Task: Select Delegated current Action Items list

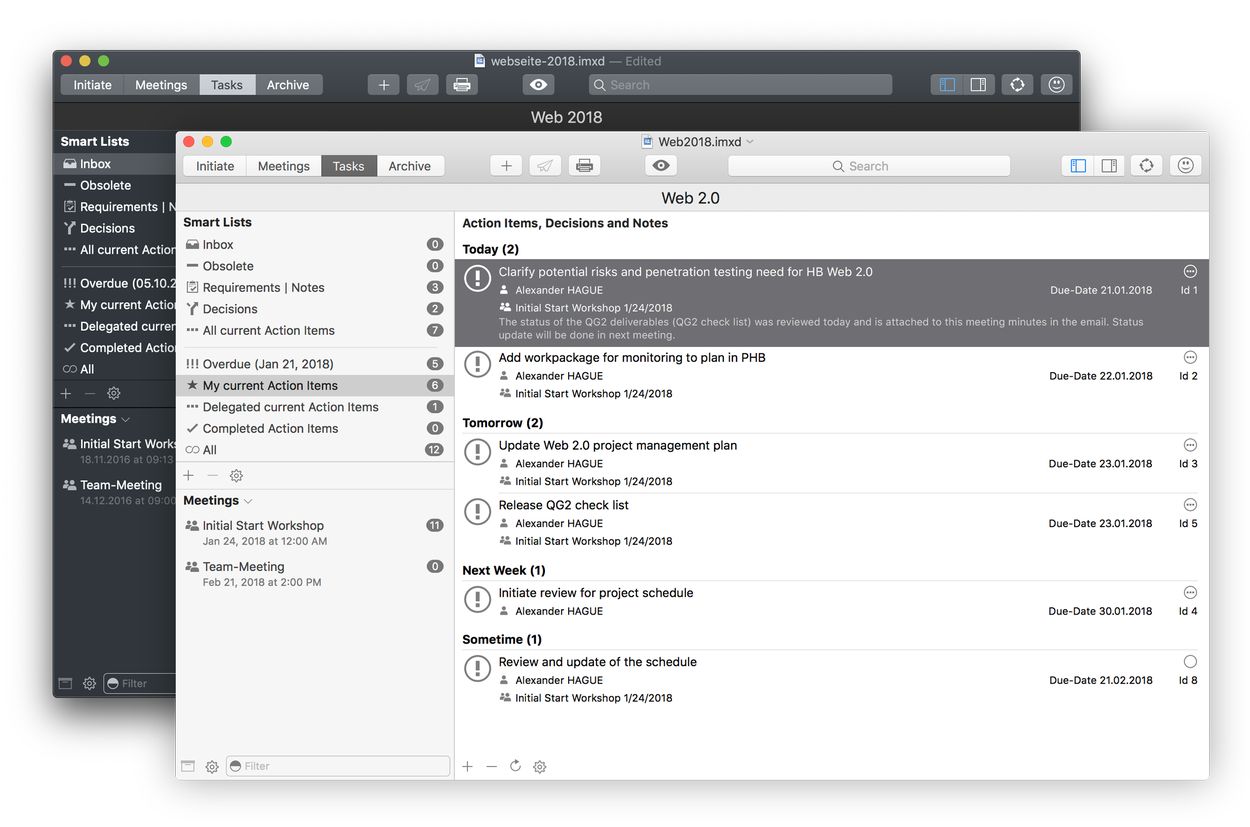Action: point(314,407)
